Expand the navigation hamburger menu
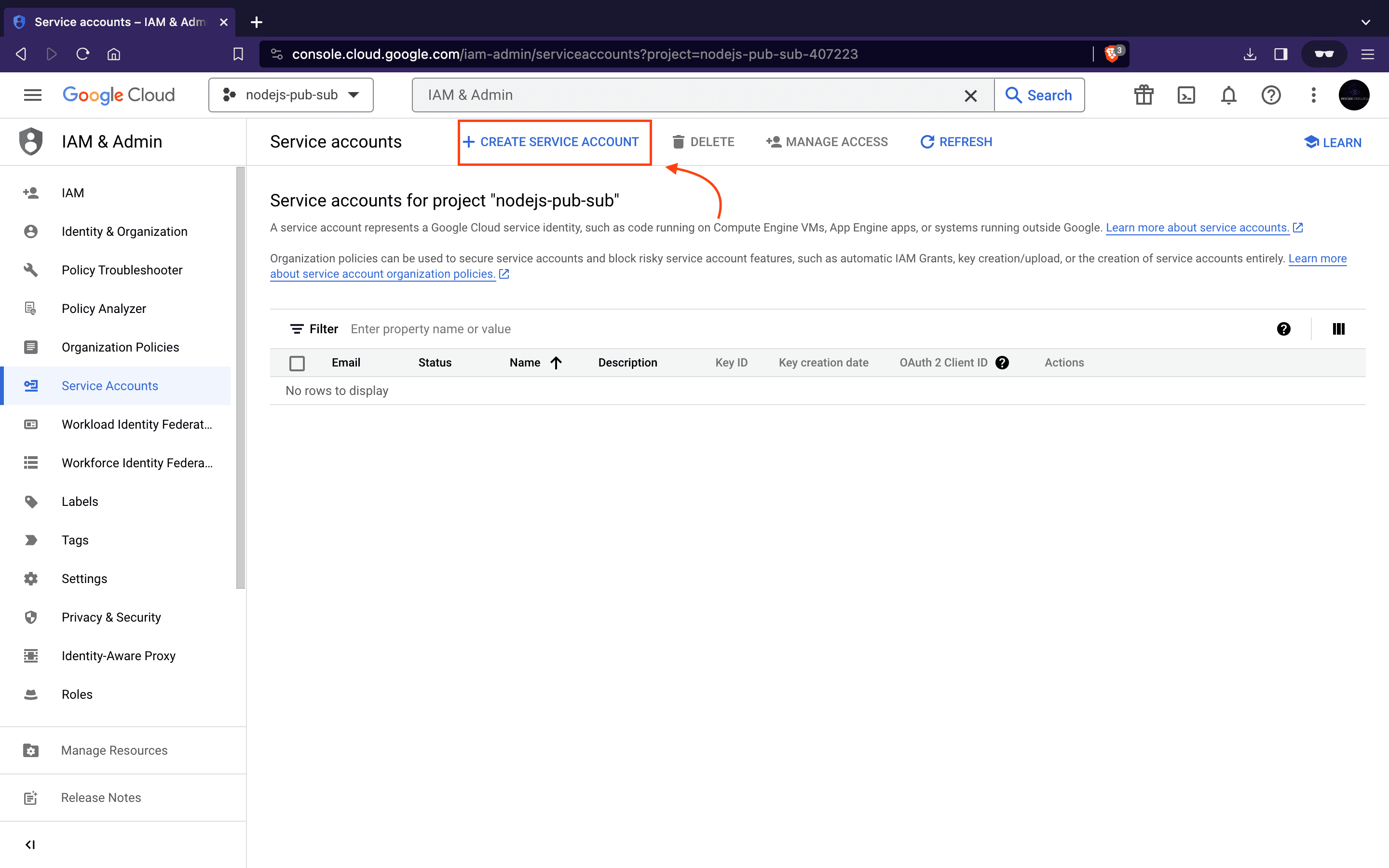1389x868 pixels. (x=32, y=94)
